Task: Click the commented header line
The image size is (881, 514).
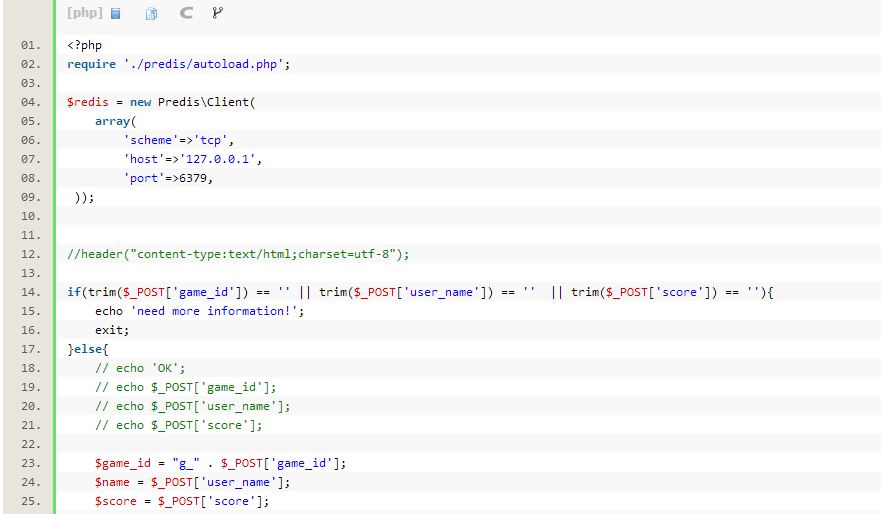Action: (238, 254)
